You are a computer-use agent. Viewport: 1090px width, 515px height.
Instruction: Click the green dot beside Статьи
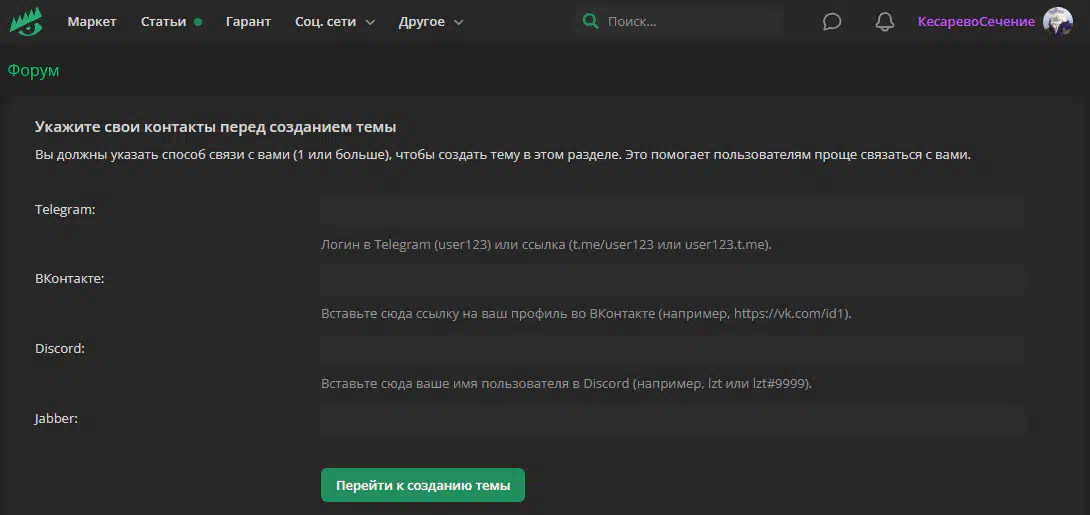tap(198, 22)
